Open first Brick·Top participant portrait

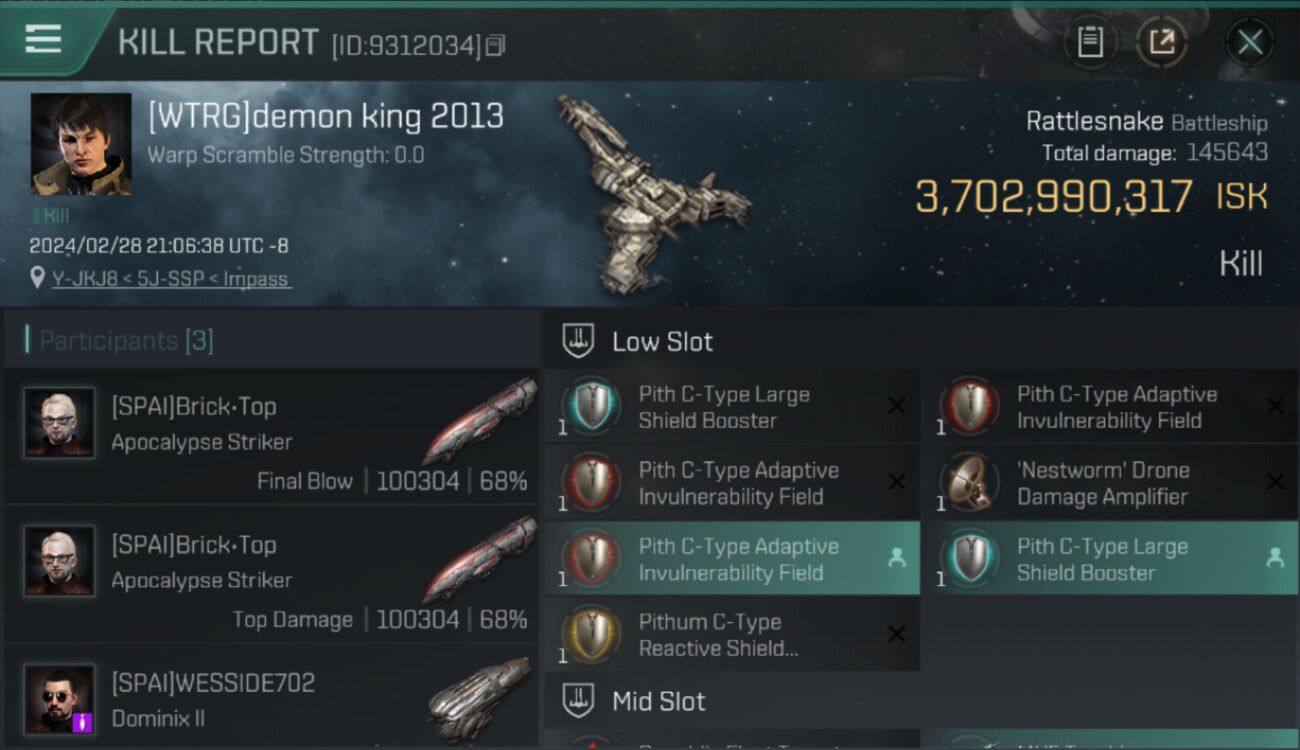tap(60, 423)
